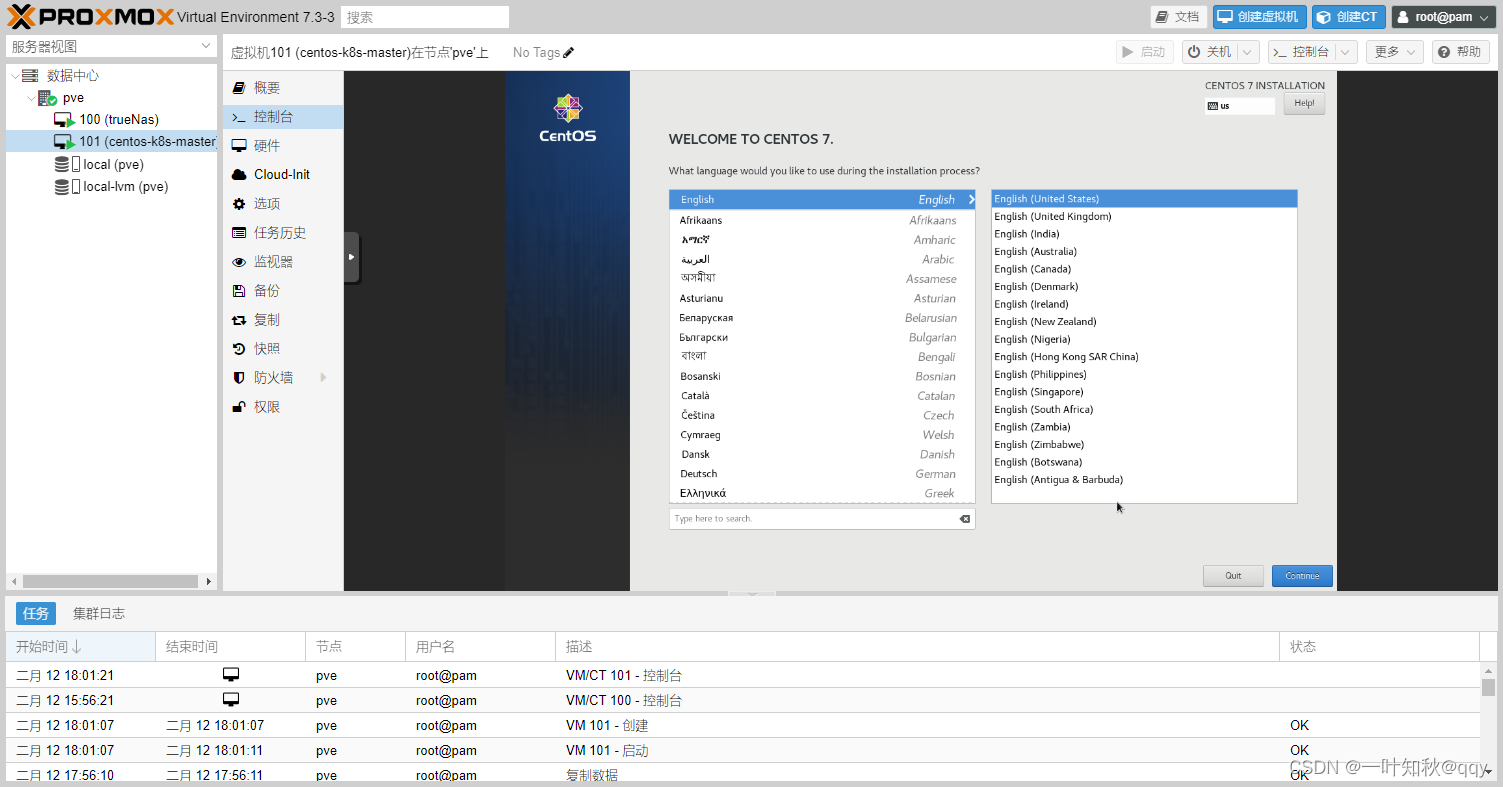Image resolution: width=1503 pixels, height=787 pixels.
Task: Collapse the pve node expander
Action: (31, 98)
